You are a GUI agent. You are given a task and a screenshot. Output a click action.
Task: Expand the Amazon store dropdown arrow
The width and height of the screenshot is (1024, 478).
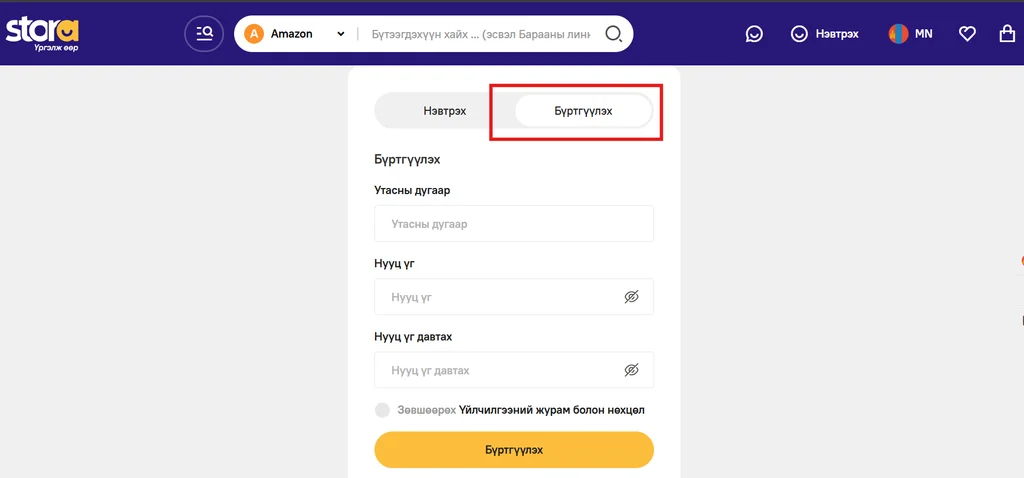tap(340, 34)
